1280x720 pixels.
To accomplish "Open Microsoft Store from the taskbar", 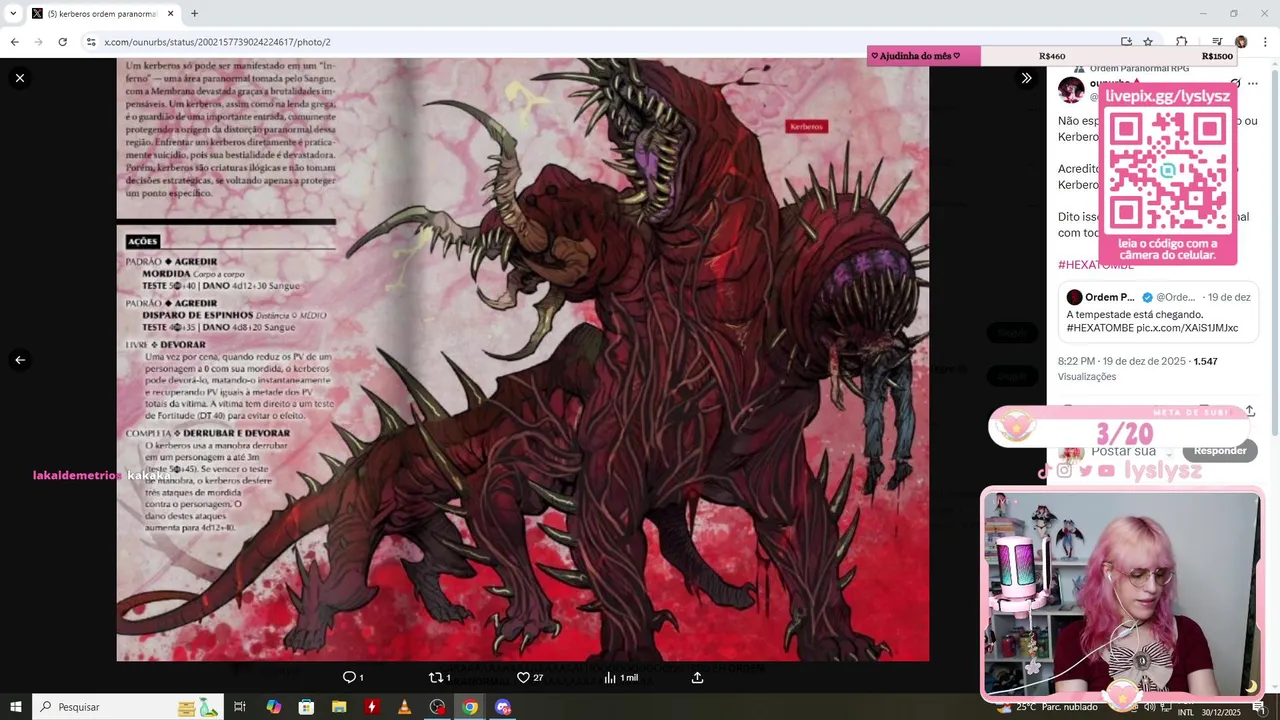I will [x=306, y=707].
